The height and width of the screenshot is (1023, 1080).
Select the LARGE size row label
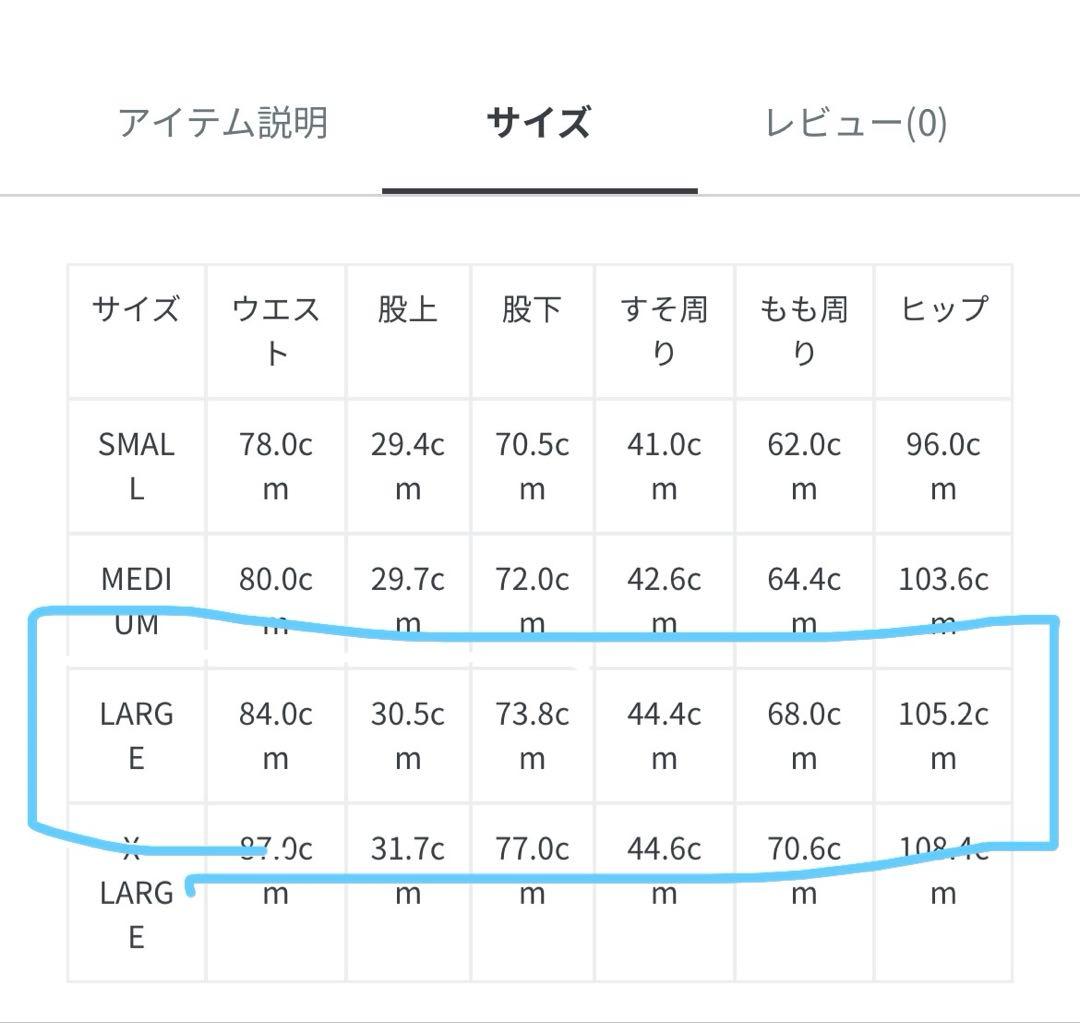(136, 736)
